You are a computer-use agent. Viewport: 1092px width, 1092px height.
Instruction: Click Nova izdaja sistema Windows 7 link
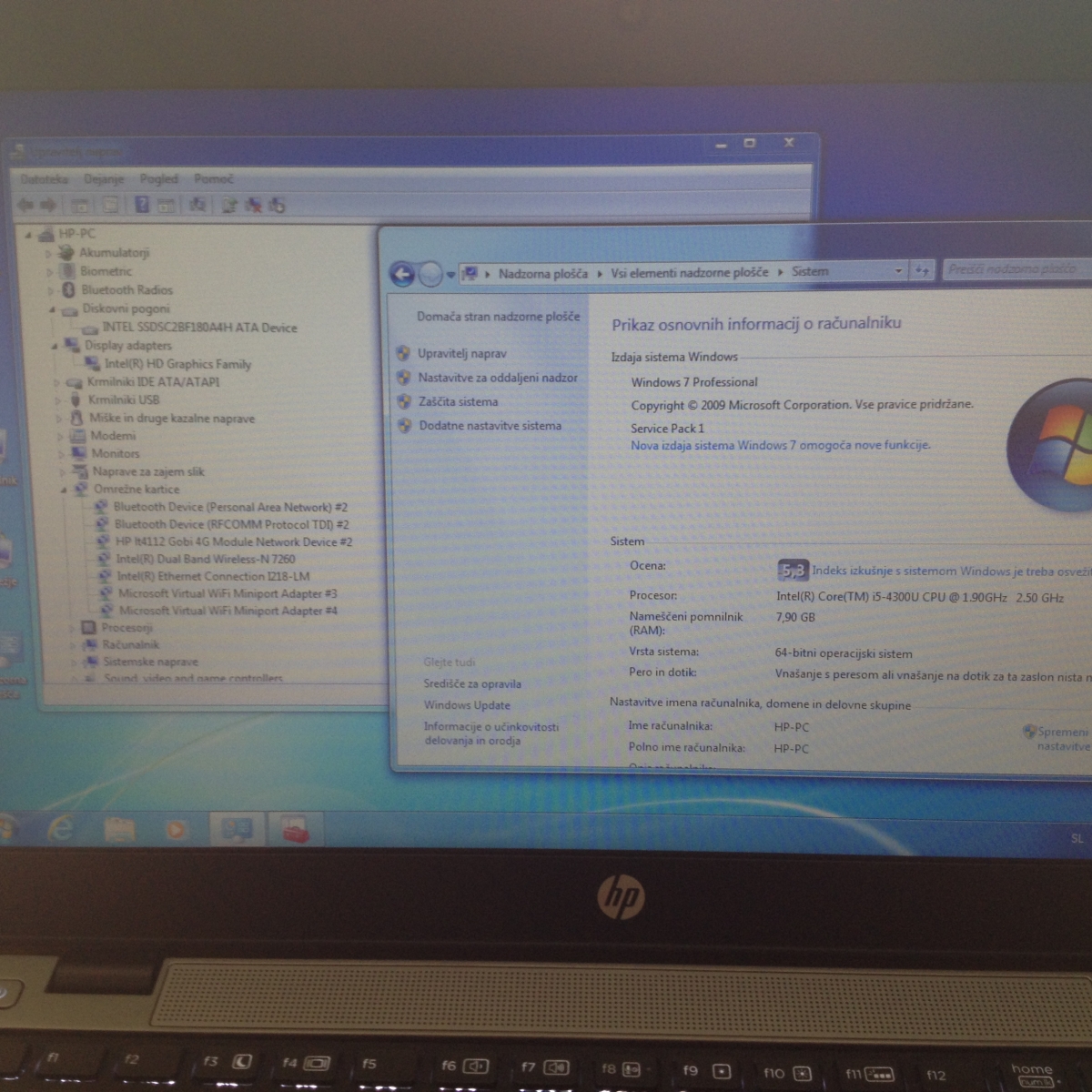click(x=780, y=446)
